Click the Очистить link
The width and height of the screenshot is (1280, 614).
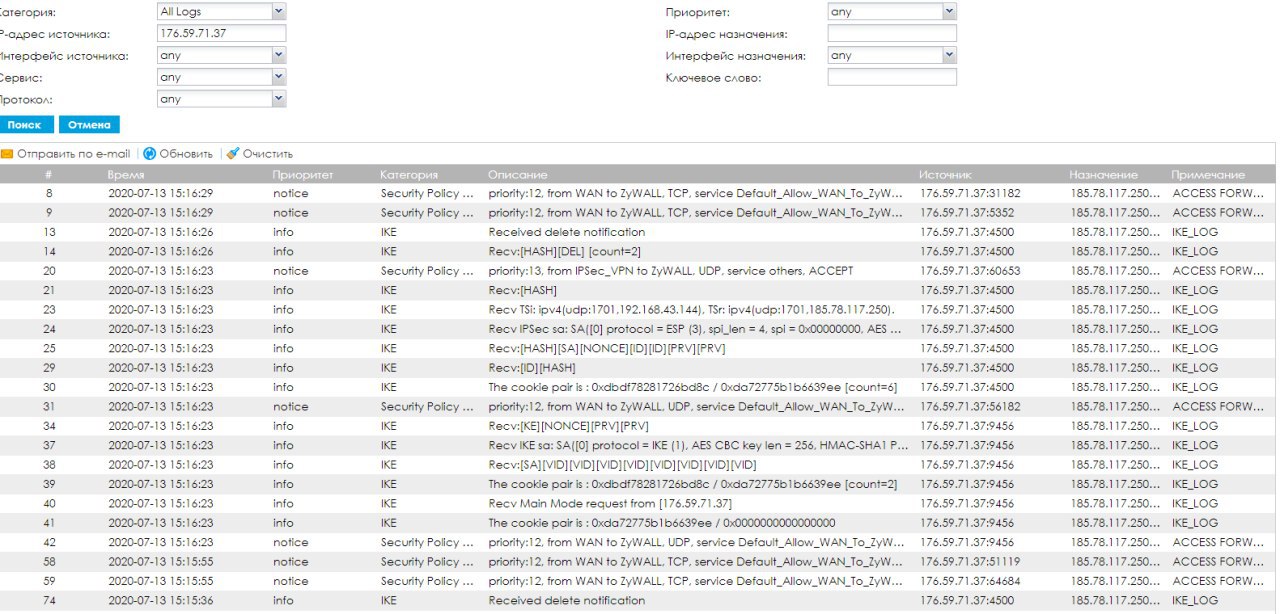tap(268, 154)
